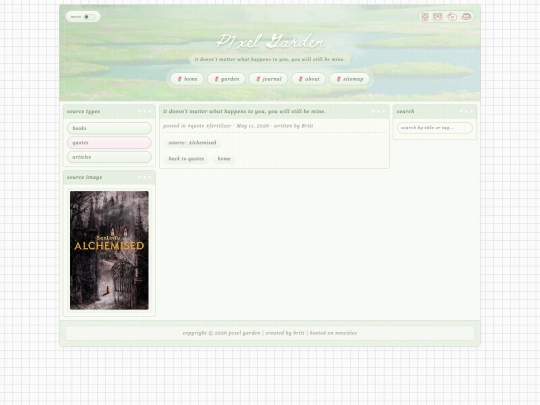The height and width of the screenshot is (405, 540).
Task: Open the garden nav button
Action: point(227,79)
